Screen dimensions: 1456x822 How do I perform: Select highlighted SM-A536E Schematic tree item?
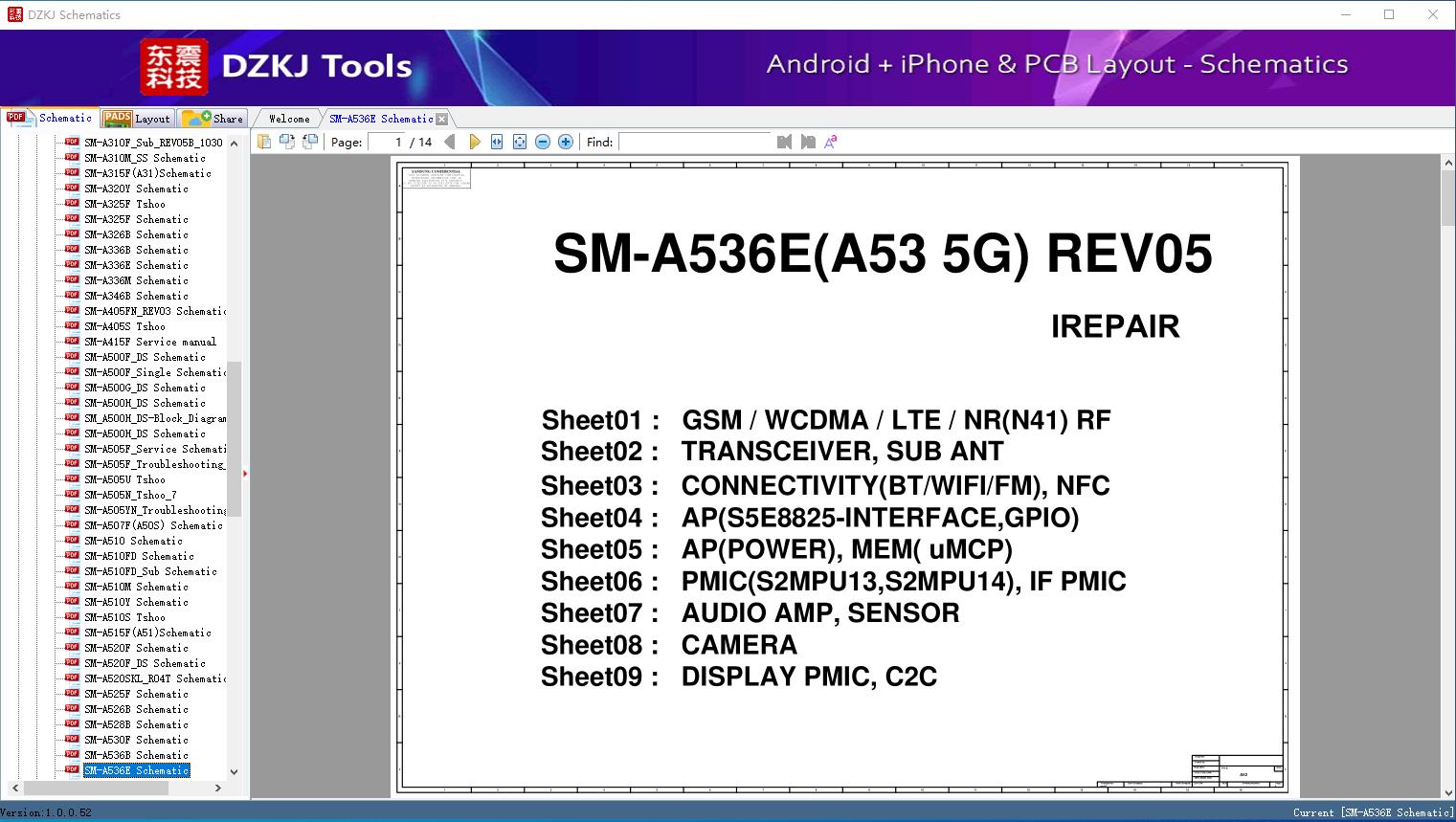136,770
